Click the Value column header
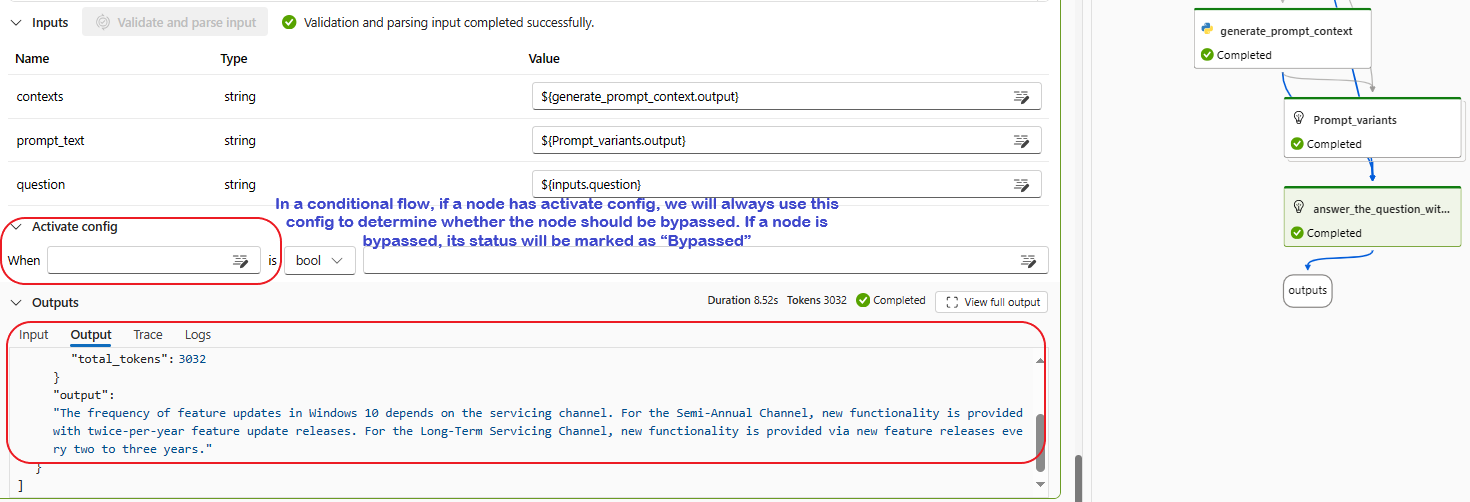 (x=544, y=59)
